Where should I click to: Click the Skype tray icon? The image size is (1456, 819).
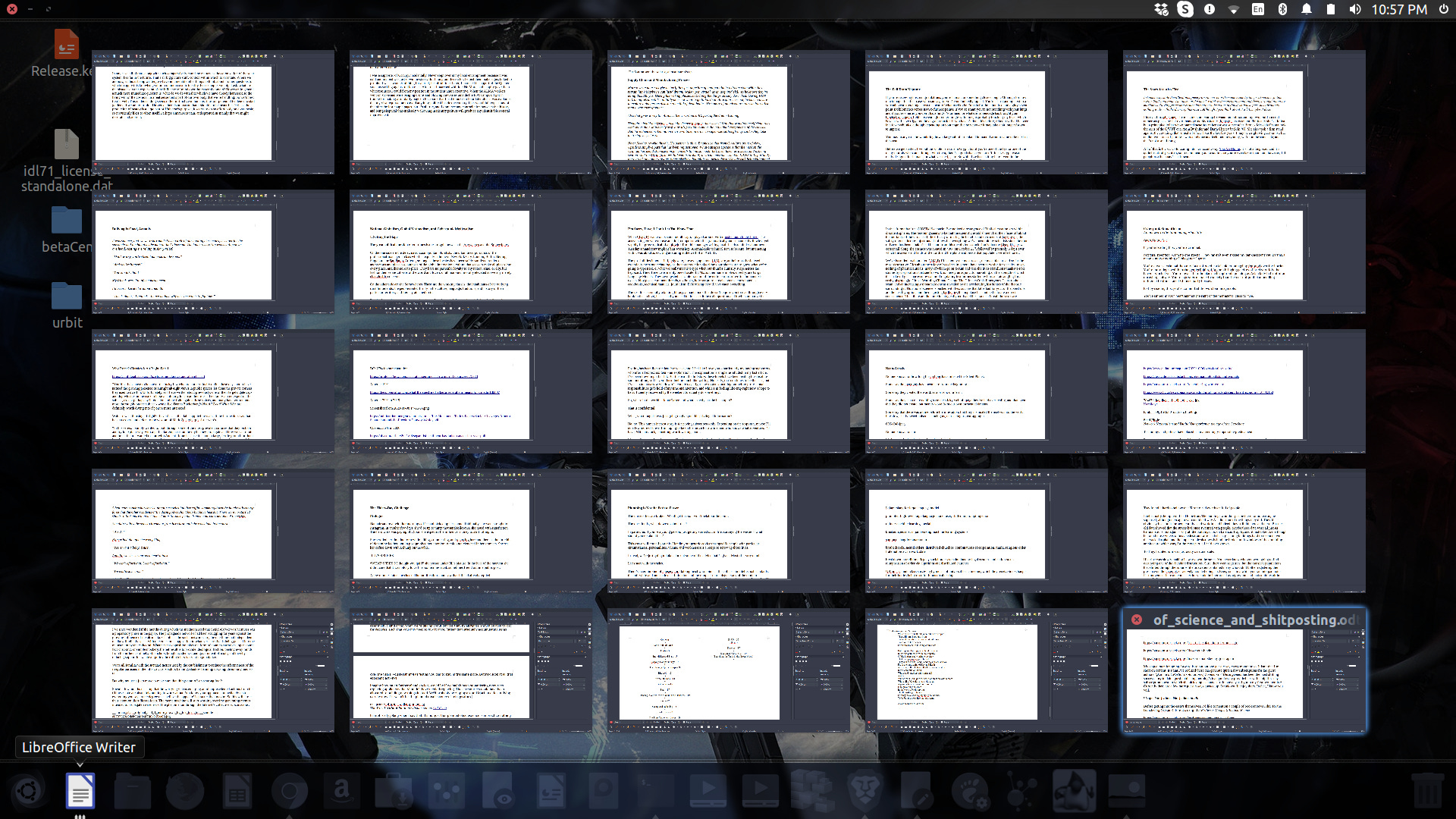tap(1185, 9)
